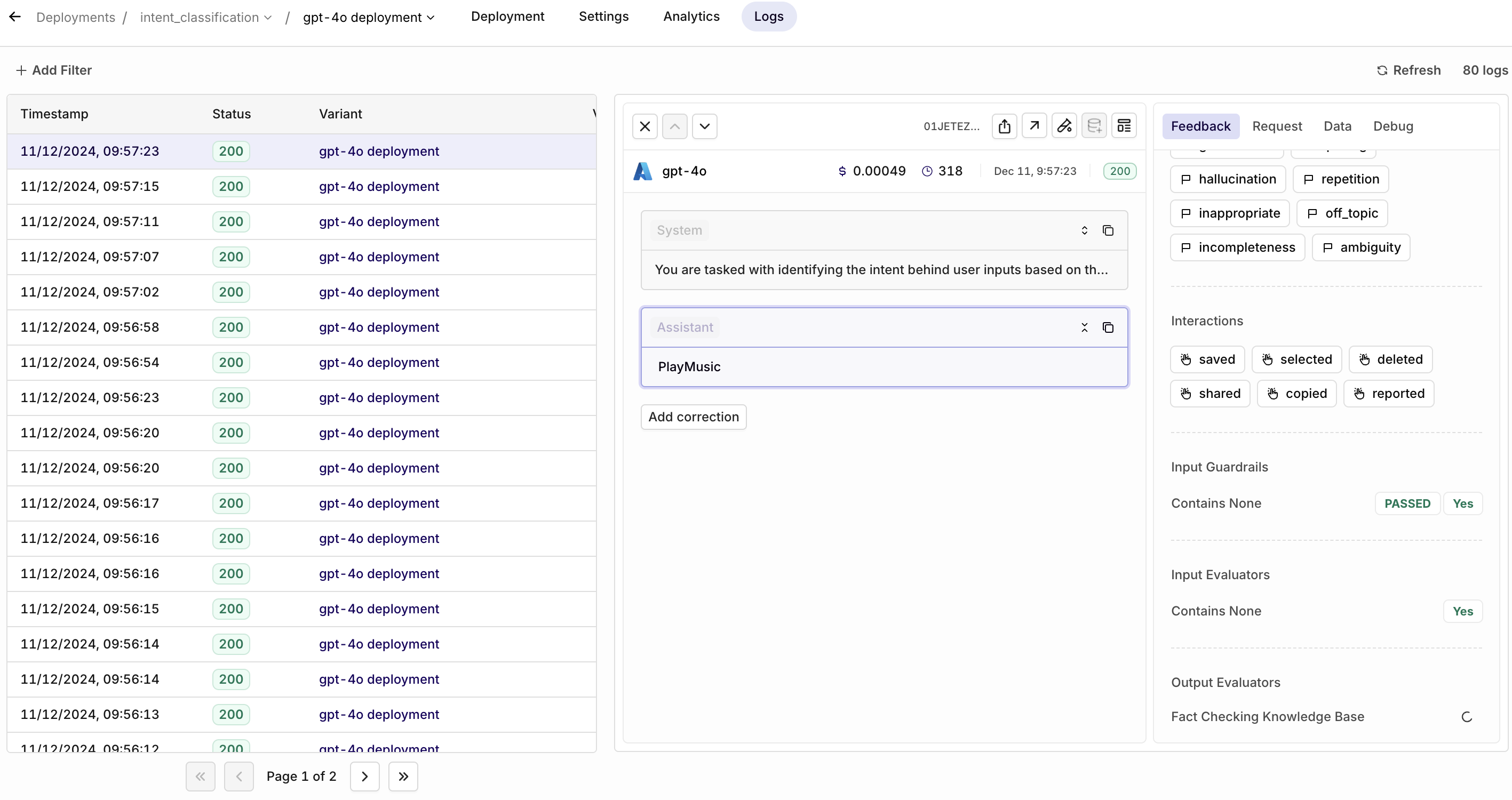
Task: Click the add-to-dataset database icon
Action: [x=1094, y=126]
